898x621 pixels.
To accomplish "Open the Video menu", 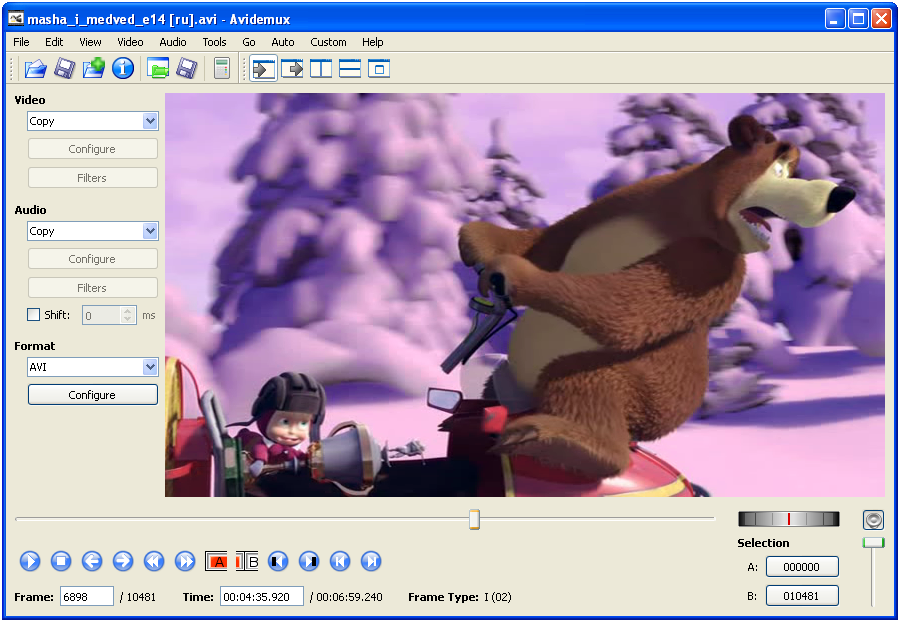I will pyautogui.click(x=131, y=42).
